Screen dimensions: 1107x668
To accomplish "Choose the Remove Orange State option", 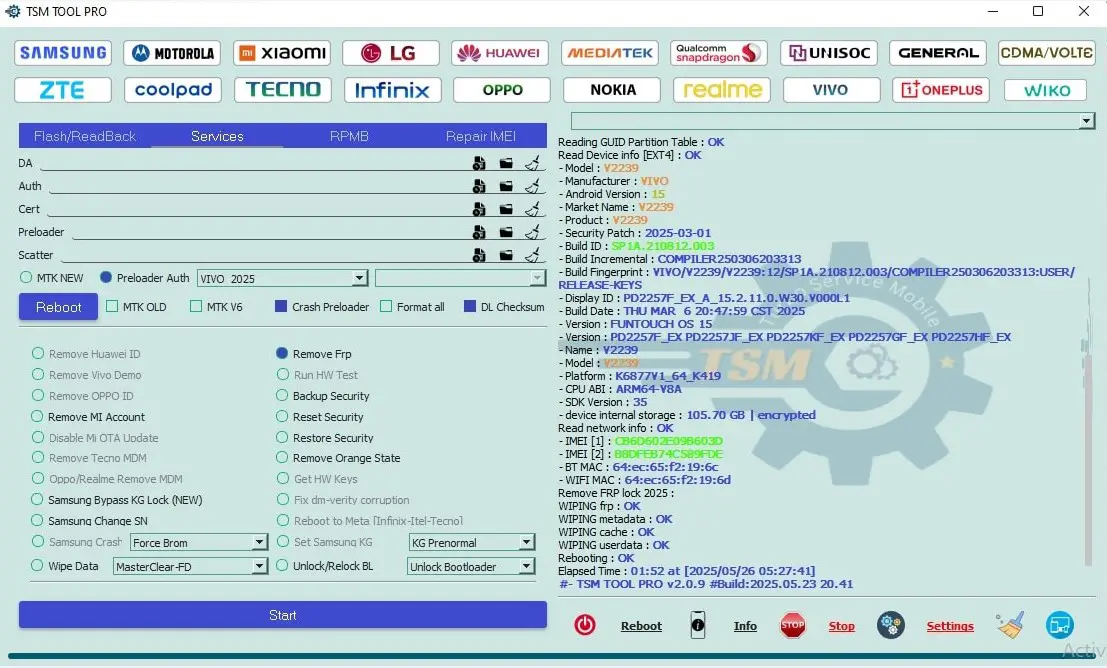I will [x=282, y=458].
